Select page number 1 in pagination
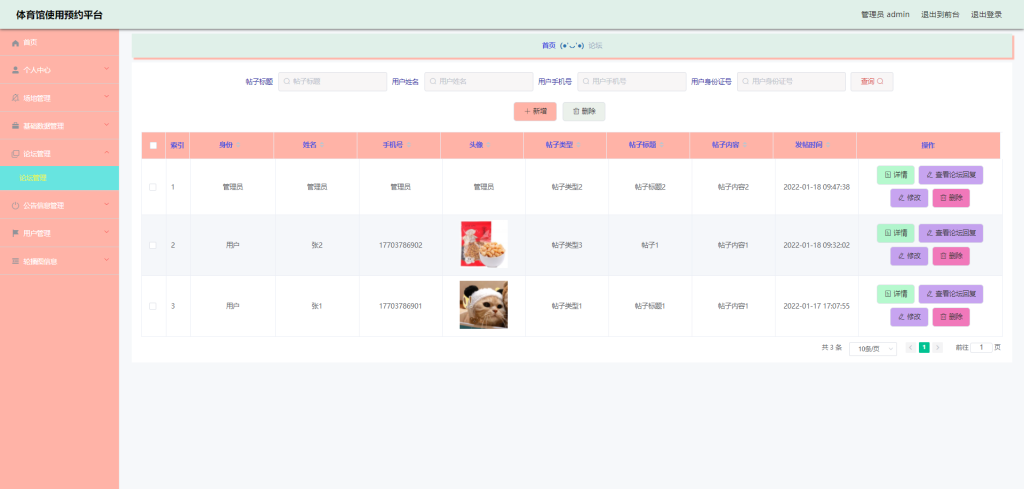 click(924, 347)
